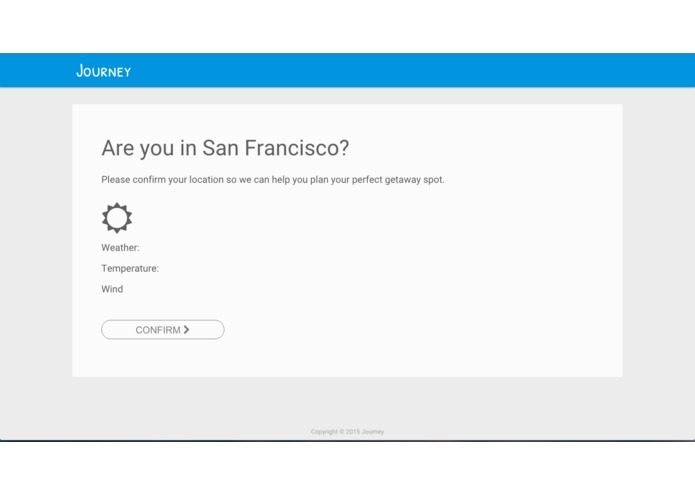Click the CONFIRM button
Image resolution: width=695 pixels, height=494 pixels.
163,330
